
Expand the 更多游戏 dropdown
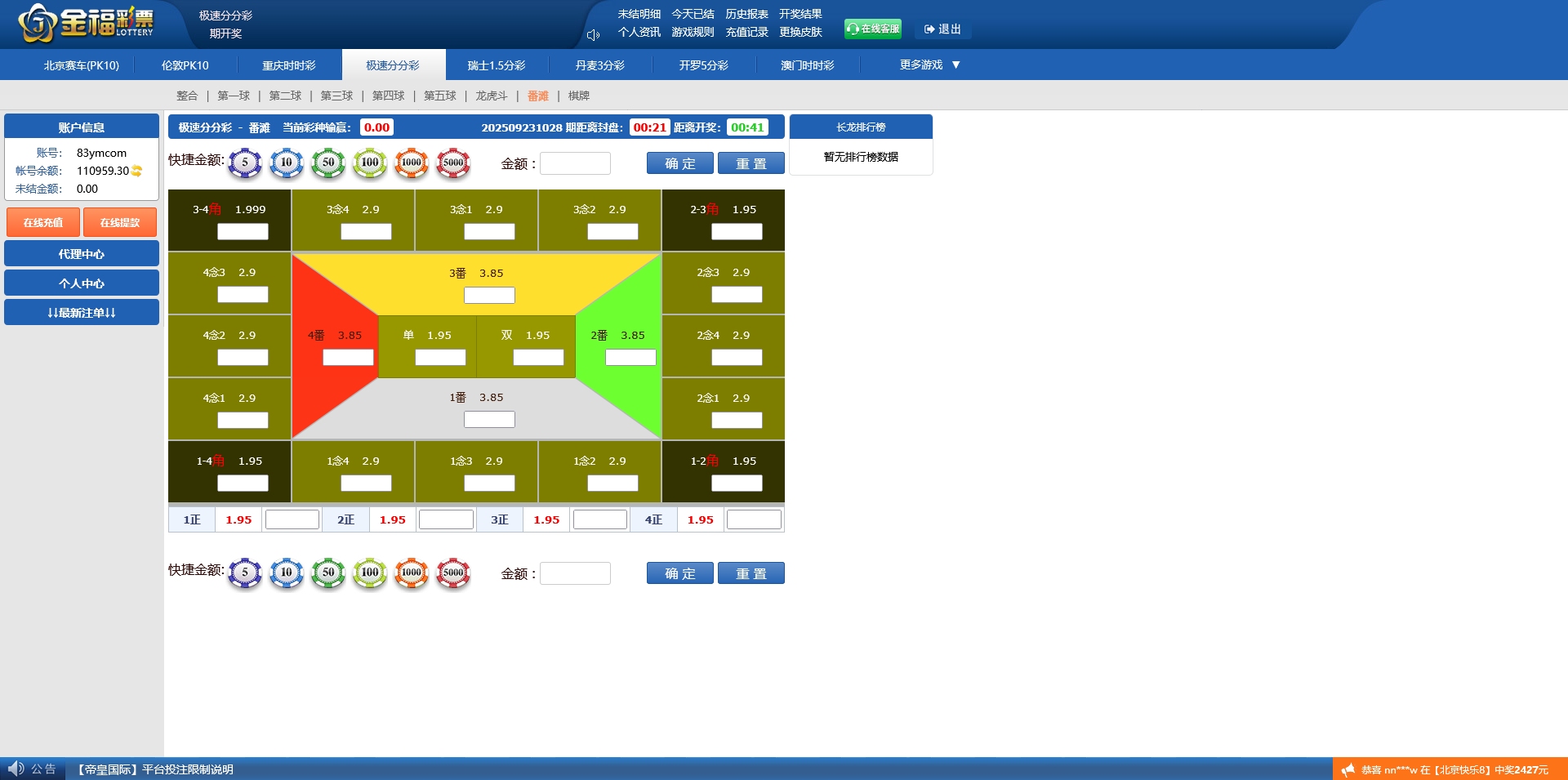click(929, 65)
